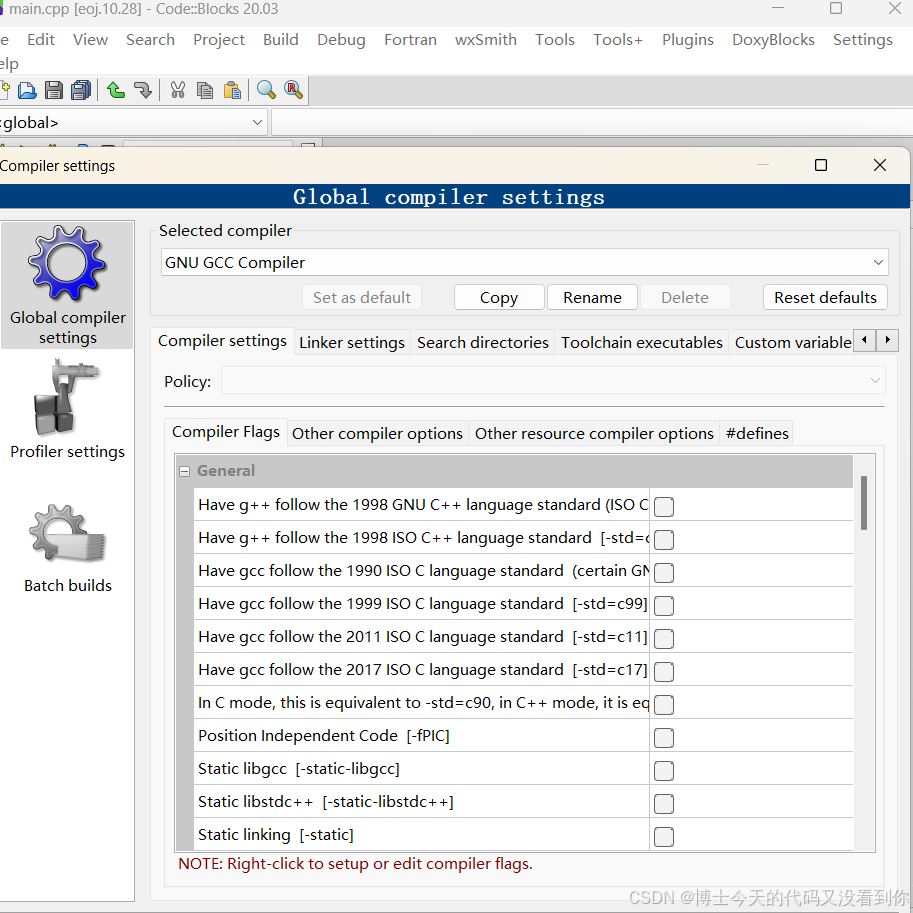
Task: Switch to Custom variables tab
Action: [x=792, y=342]
